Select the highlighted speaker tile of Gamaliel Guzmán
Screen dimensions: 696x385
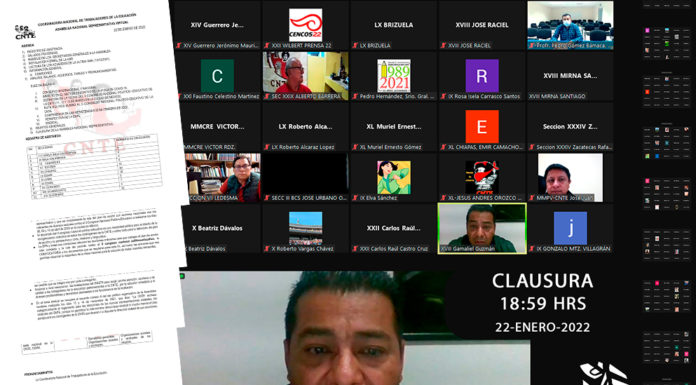tap(482, 228)
